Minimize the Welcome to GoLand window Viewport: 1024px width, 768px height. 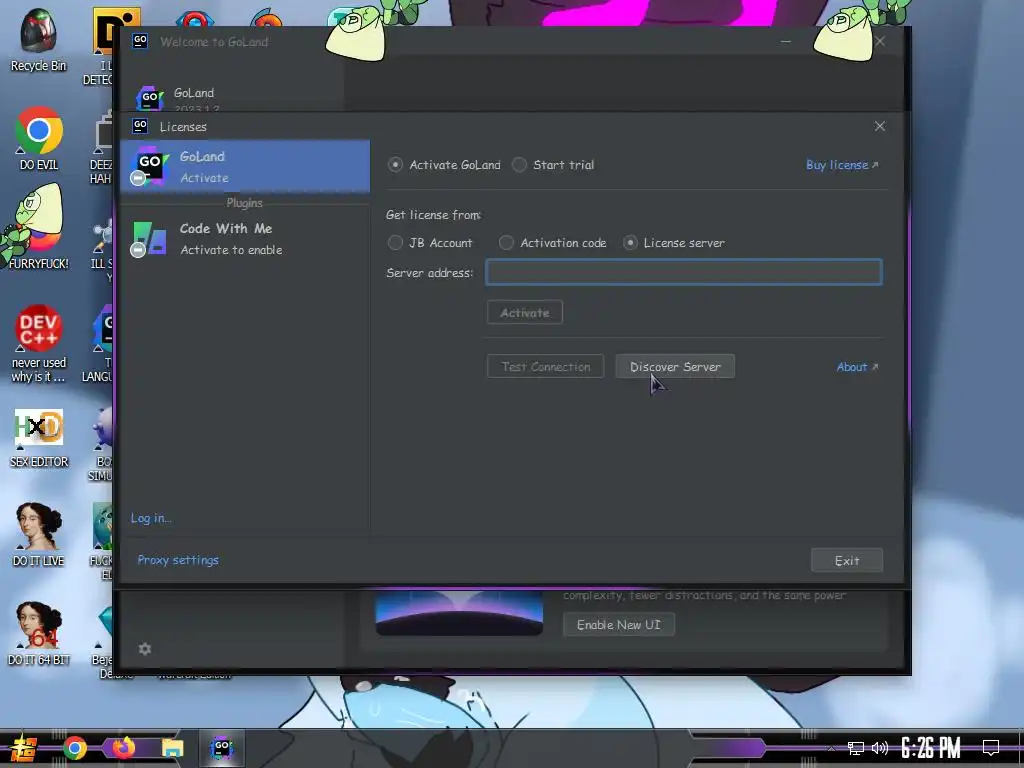[786, 42]
